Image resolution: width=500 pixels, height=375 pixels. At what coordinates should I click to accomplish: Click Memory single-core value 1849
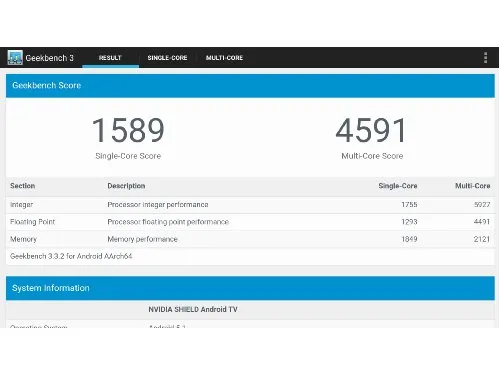(x=409, y=239)
